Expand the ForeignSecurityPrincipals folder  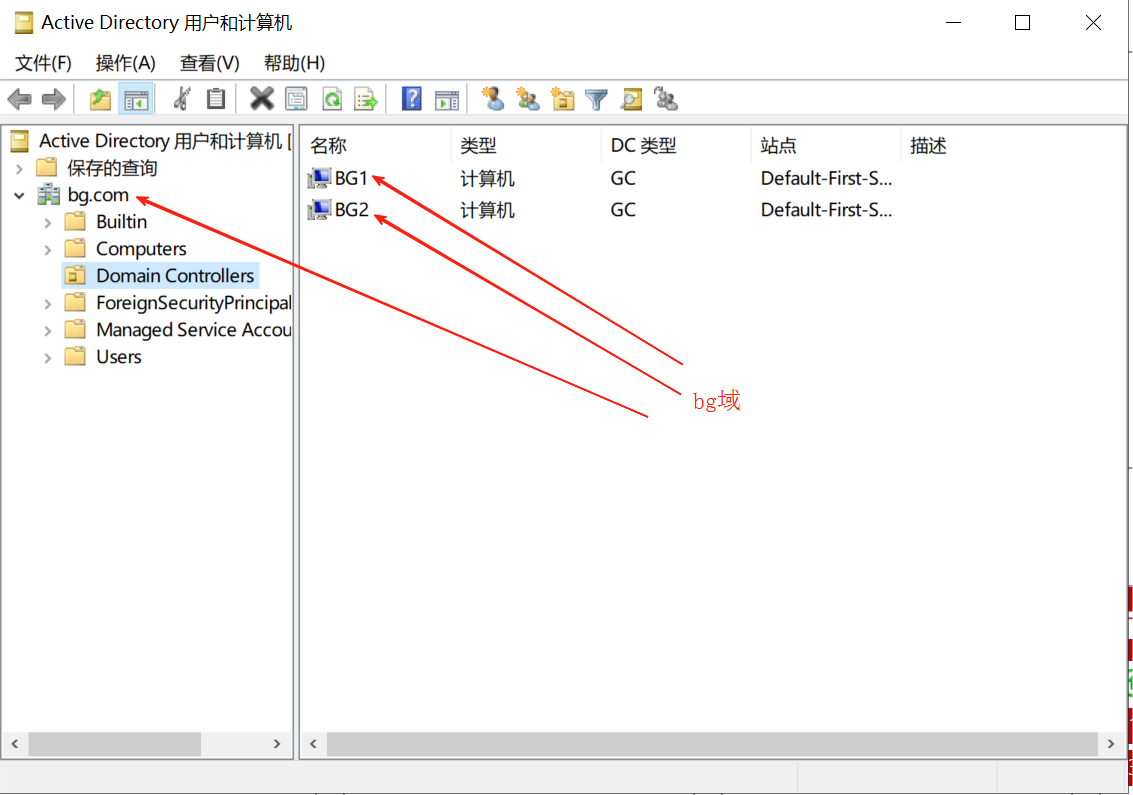48,304
